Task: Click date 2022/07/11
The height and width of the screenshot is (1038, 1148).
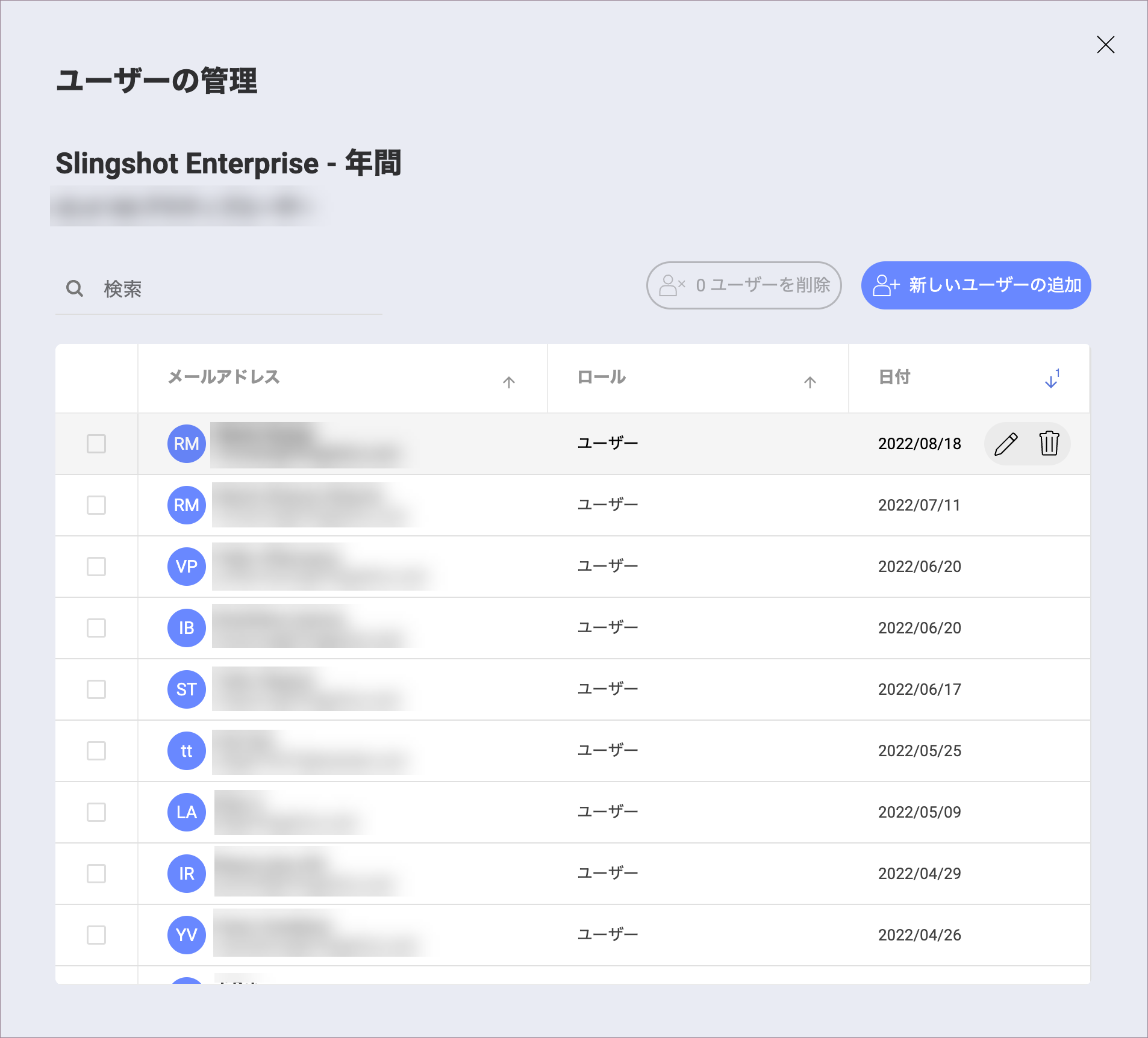Action: click(x=920, y=505)
